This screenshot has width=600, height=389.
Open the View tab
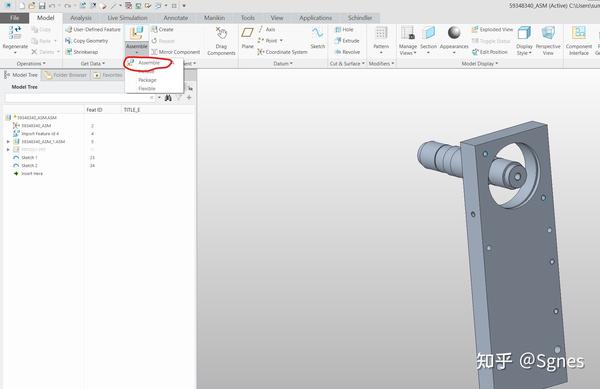click(x=277, y=18)
